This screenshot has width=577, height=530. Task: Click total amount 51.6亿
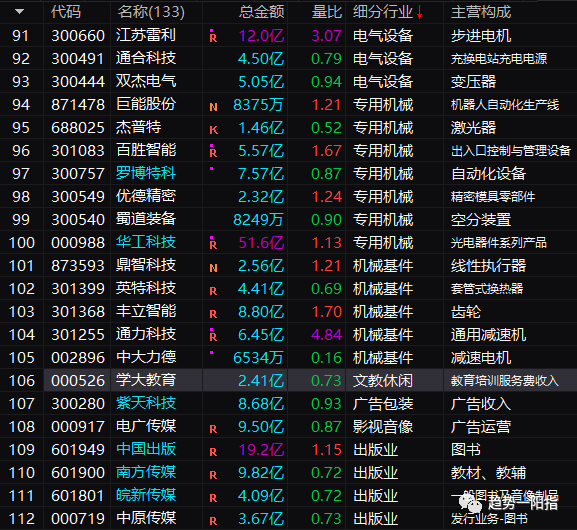(x=261, y=243)
